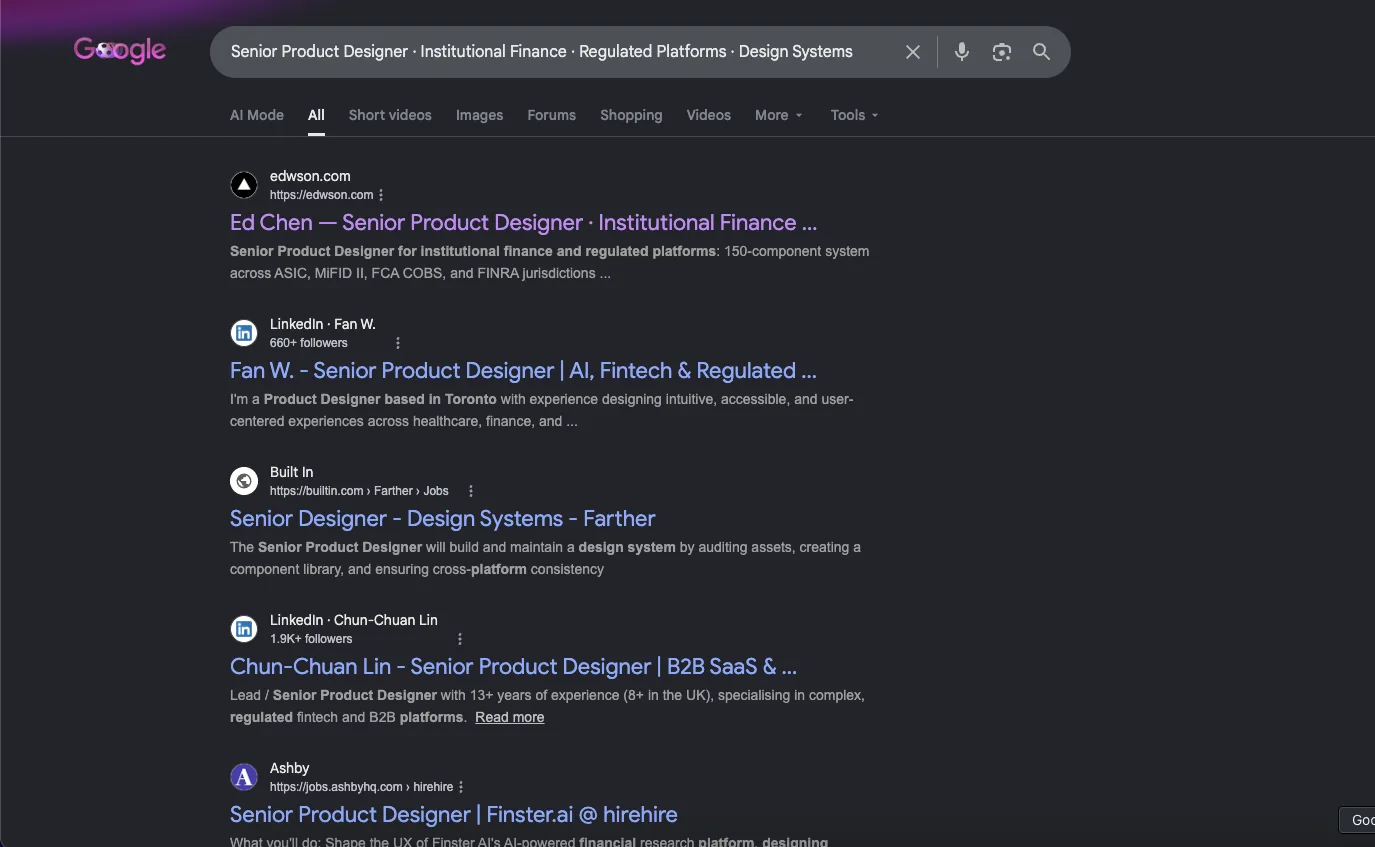Image resolution: width=1375 pixels, height=847 pixels.
Task: Expand the Tools dropdown
Action: pos(854,115)
